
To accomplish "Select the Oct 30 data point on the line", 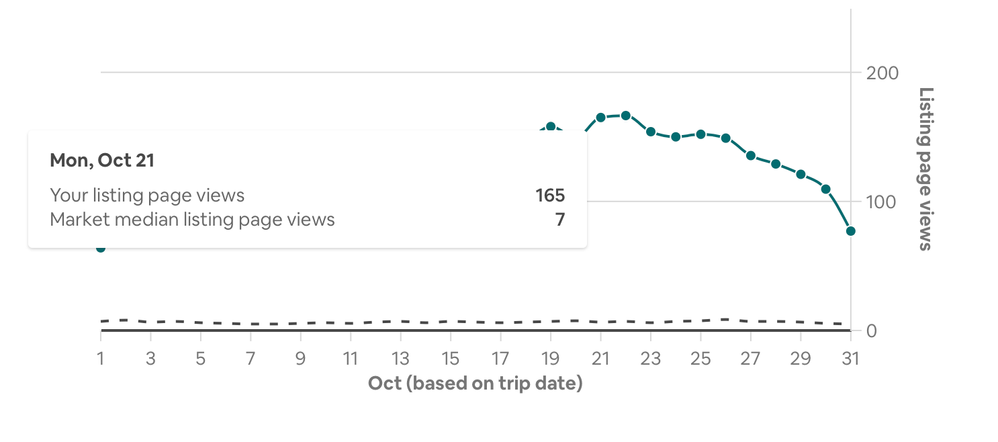I will click(x=826, y=189).
